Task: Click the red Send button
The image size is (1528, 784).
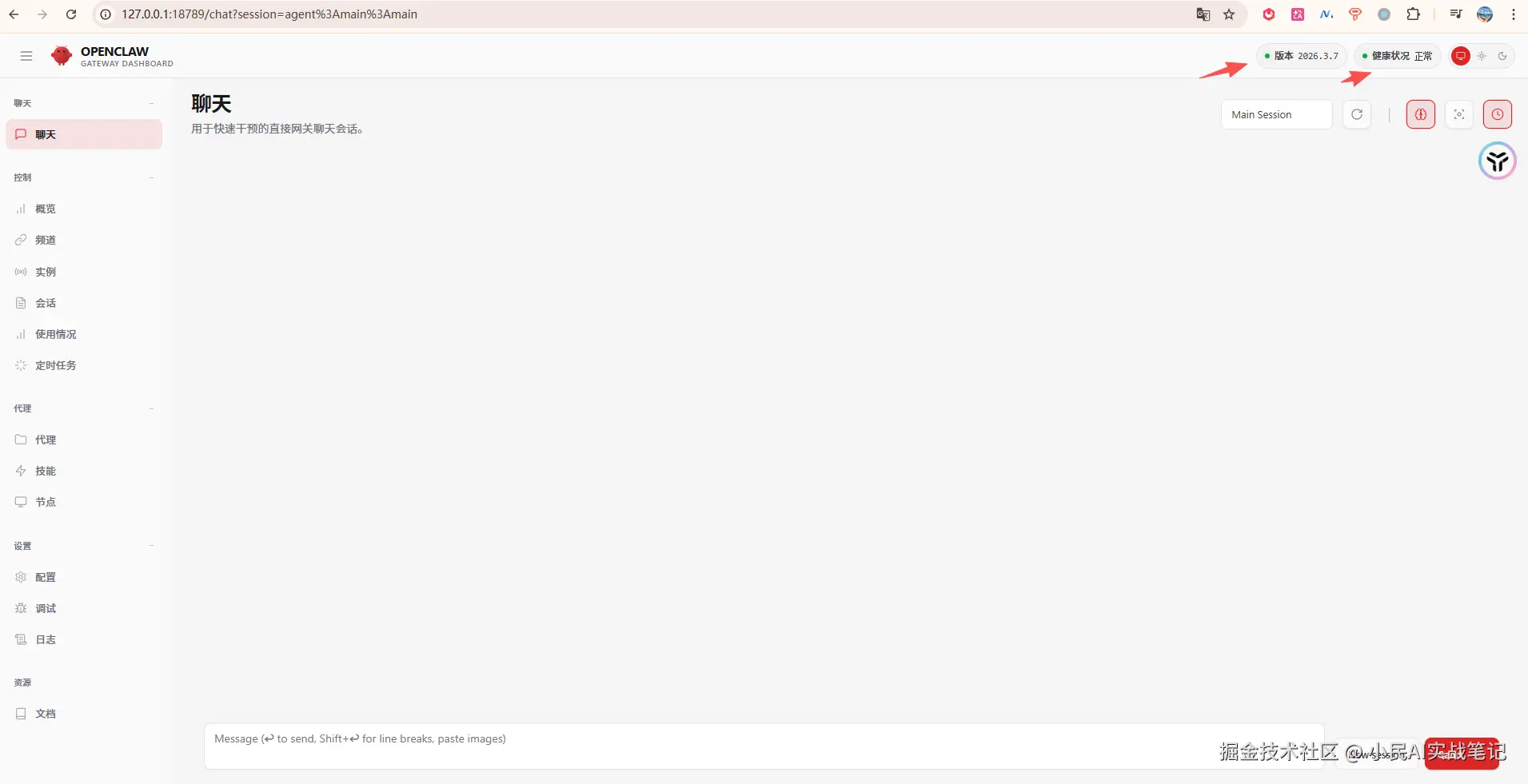Action: coord(1462,754)
